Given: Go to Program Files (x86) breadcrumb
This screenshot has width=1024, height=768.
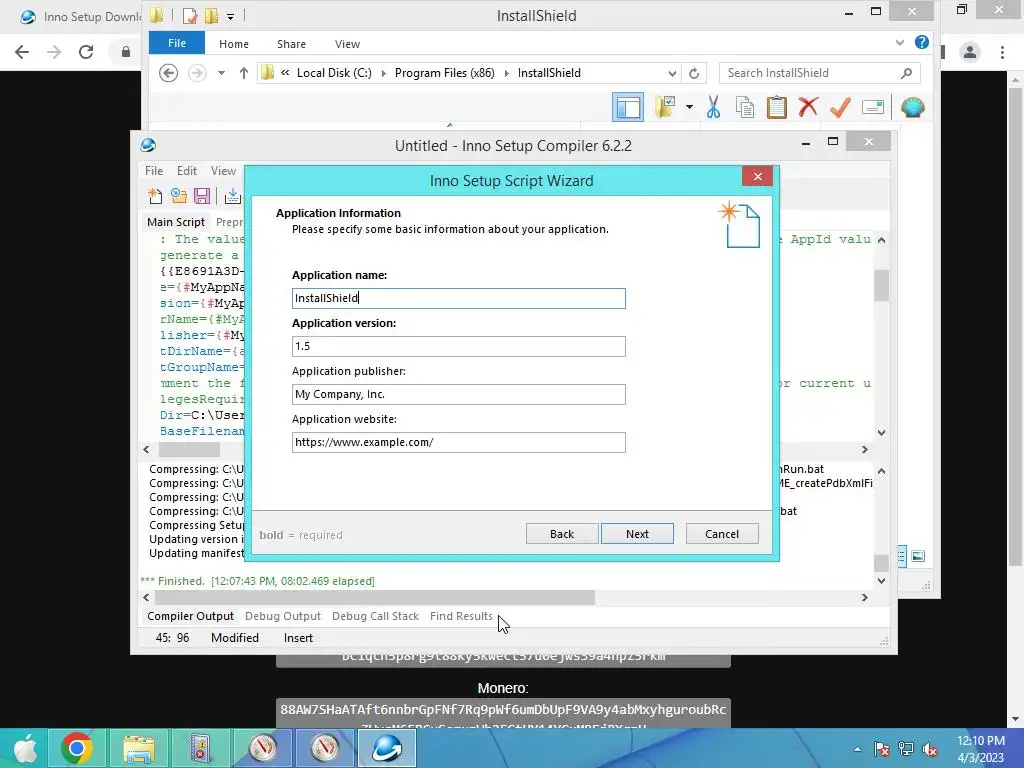Looking at the screenshot, I should 445,73.
